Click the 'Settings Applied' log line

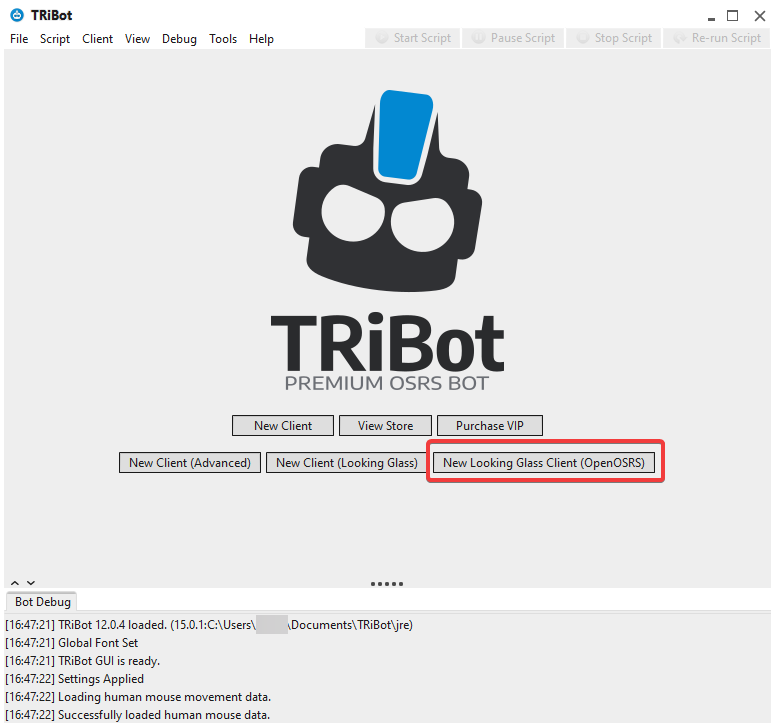pyautogui.click(x=75, y=679)
